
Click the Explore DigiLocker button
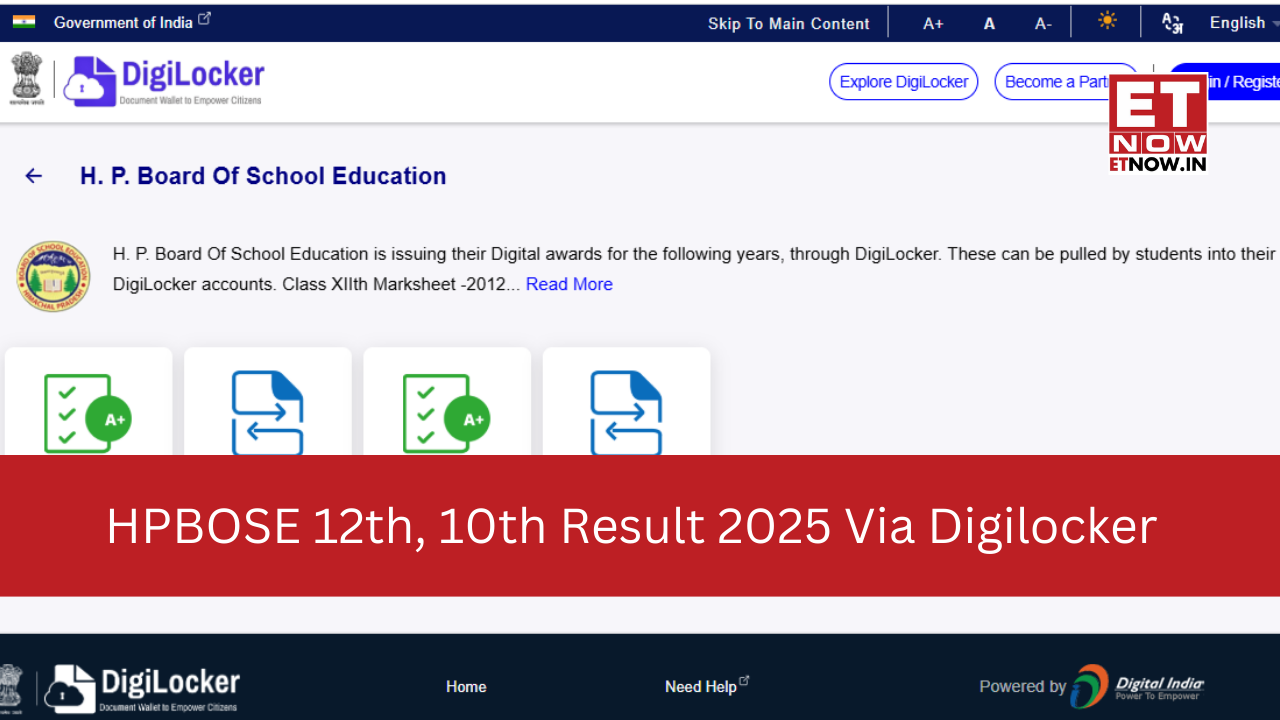tap(903, 81)
